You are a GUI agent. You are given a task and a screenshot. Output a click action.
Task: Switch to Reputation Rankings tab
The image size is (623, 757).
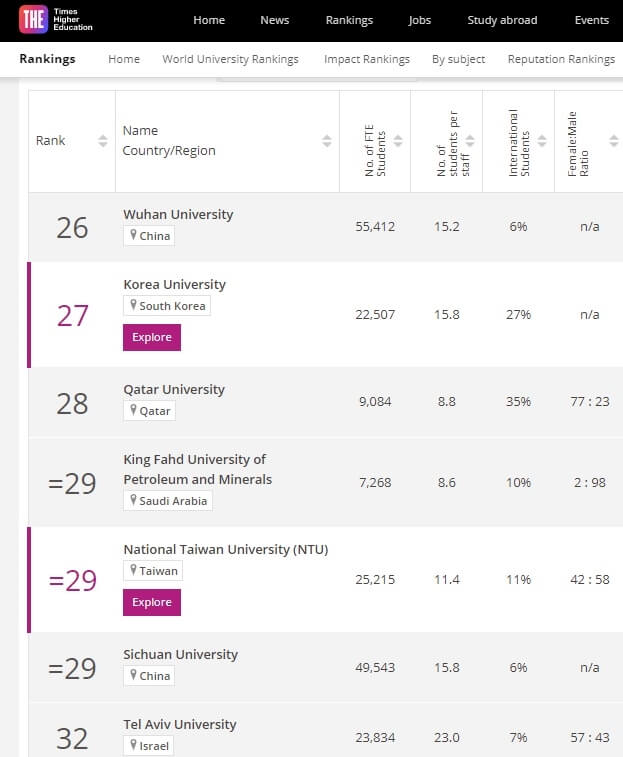click(561, 59)
